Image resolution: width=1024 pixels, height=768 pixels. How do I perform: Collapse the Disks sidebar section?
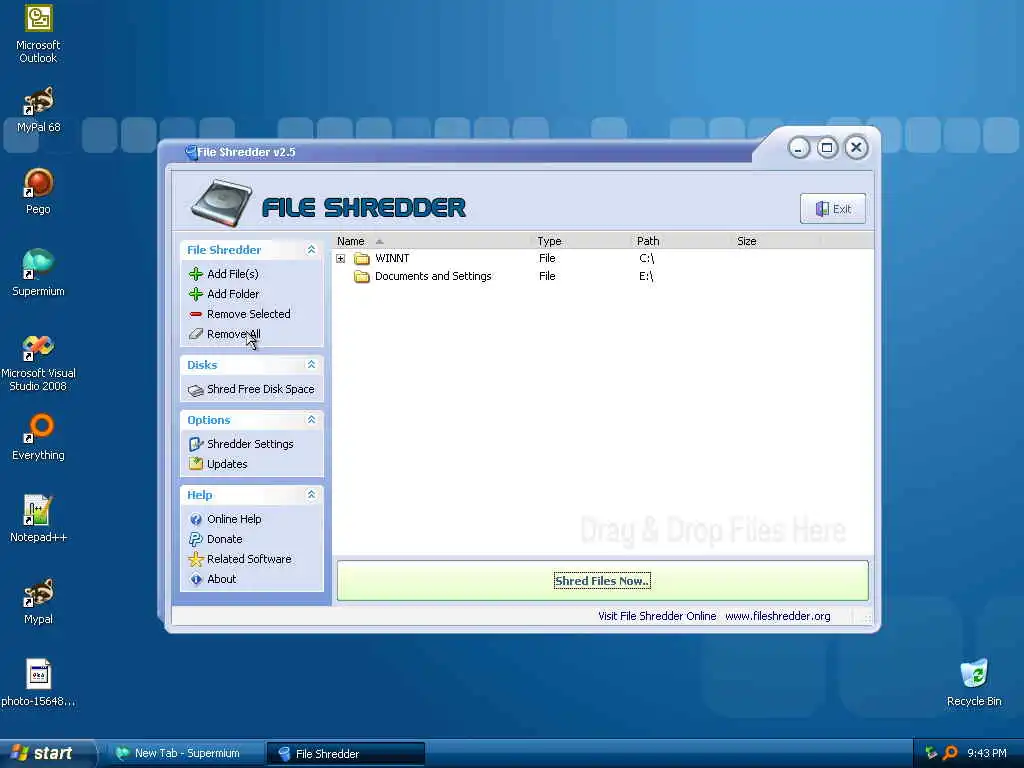(312, 364)
